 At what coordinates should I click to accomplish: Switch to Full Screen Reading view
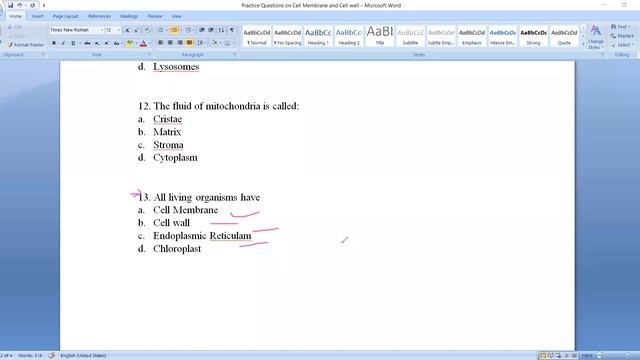(551, 356)
